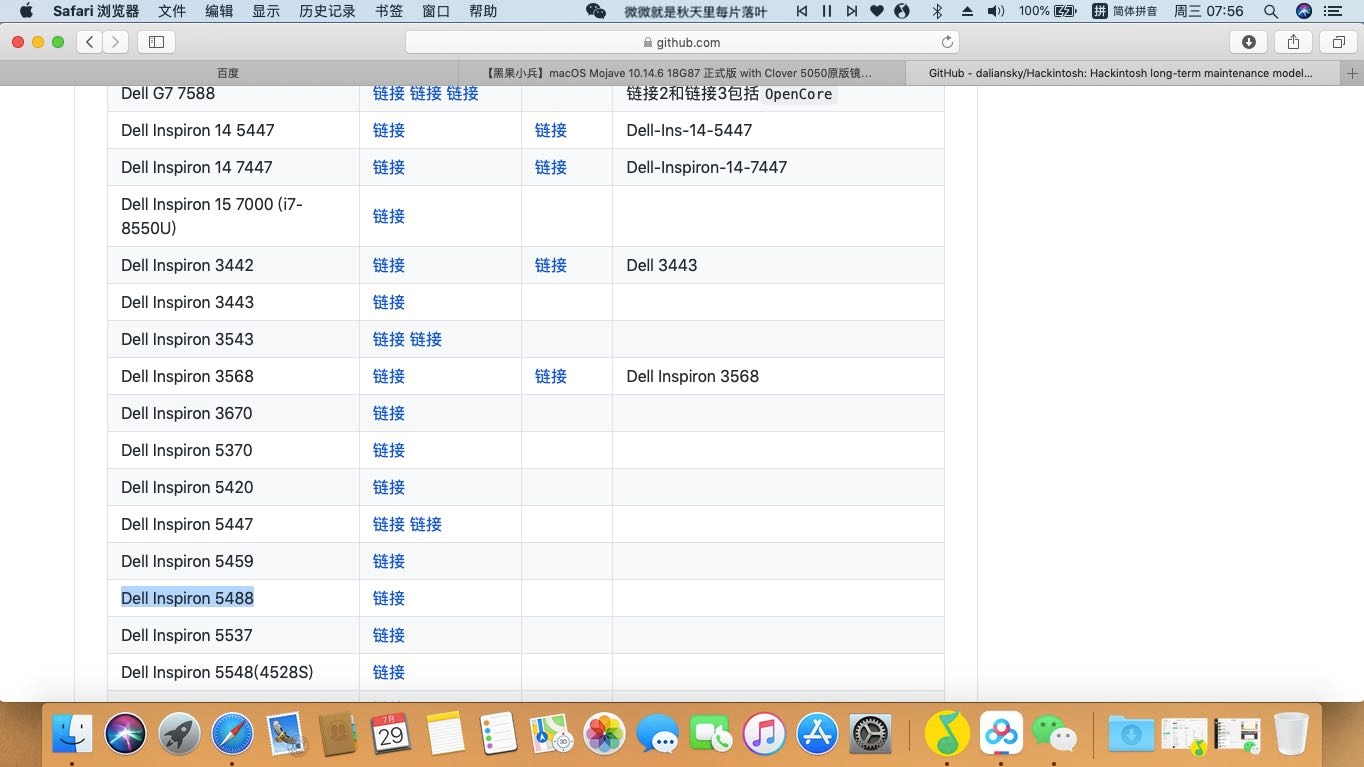Viewport: 1364px width, 767px height.
Task: Open the Safari浏览器 menu
Action: [96, 11]
